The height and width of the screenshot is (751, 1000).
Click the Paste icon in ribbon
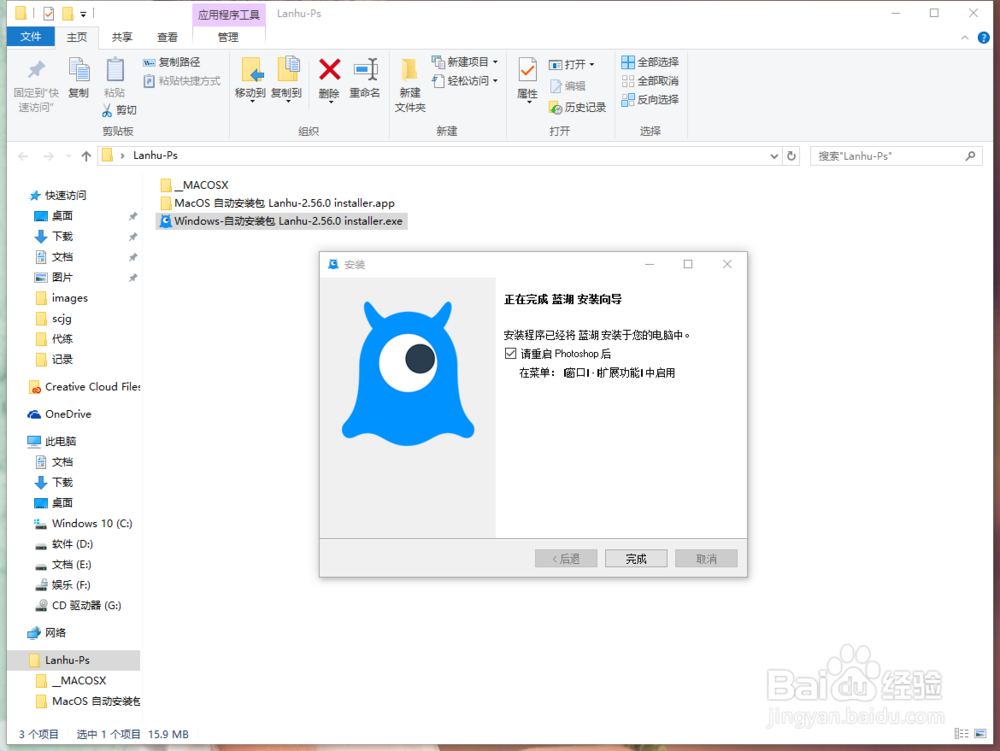click(115, 70)
